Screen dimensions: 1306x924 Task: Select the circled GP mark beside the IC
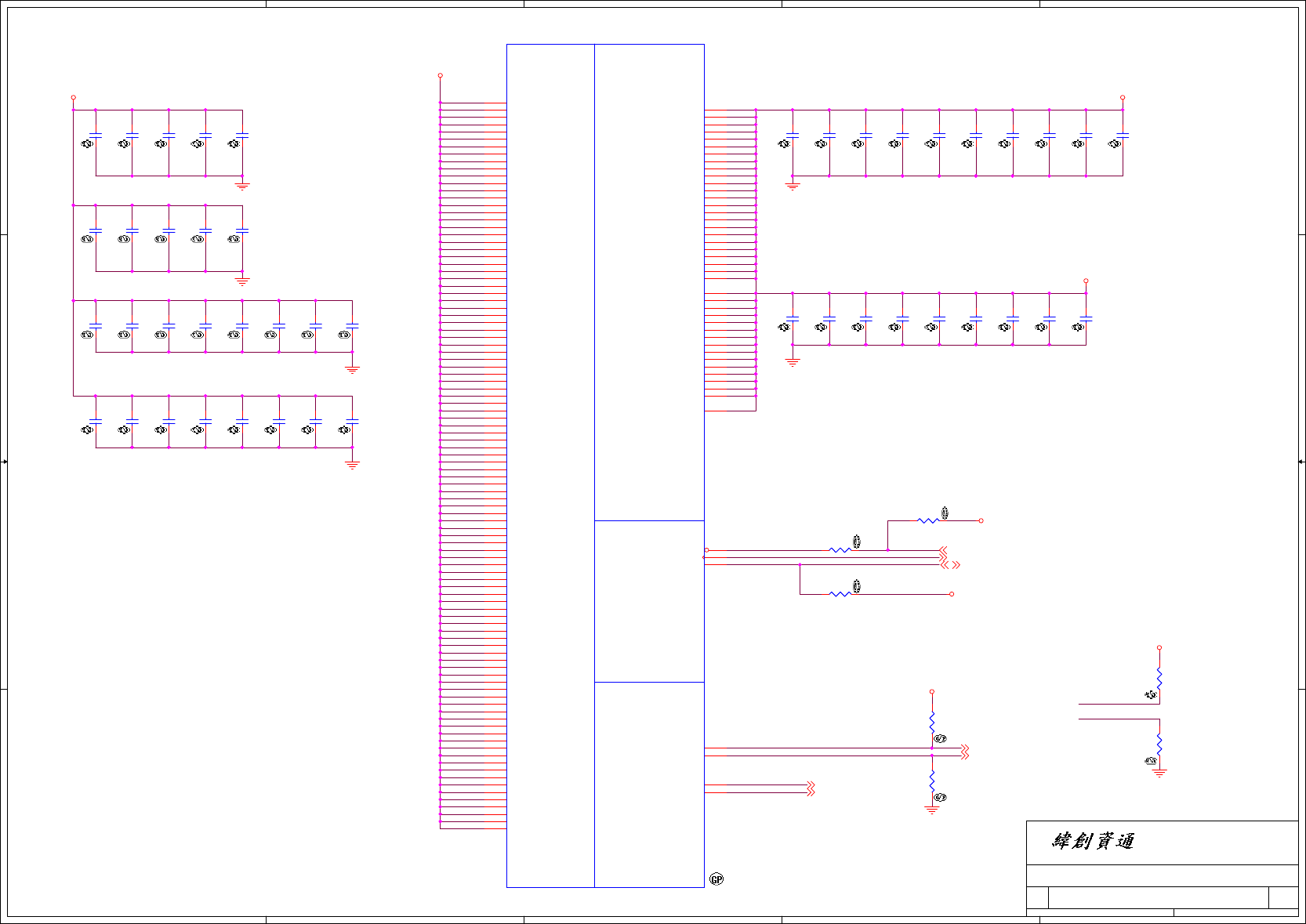(716, 879)
